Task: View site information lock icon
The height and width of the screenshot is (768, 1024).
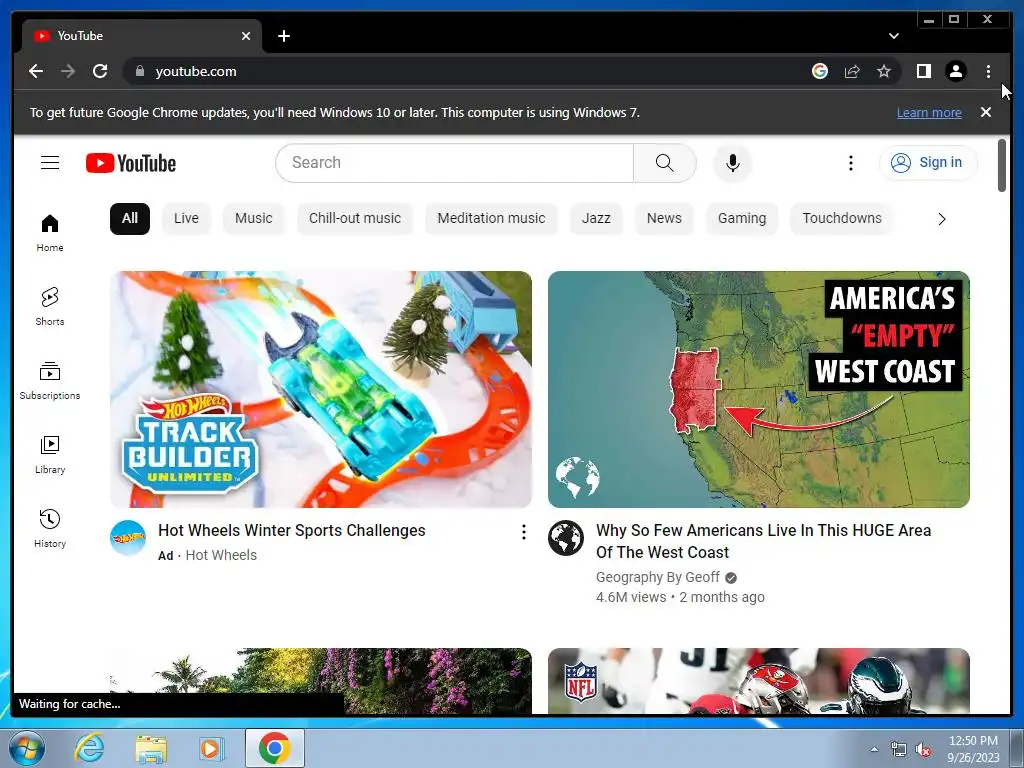Action: (139, 71)
